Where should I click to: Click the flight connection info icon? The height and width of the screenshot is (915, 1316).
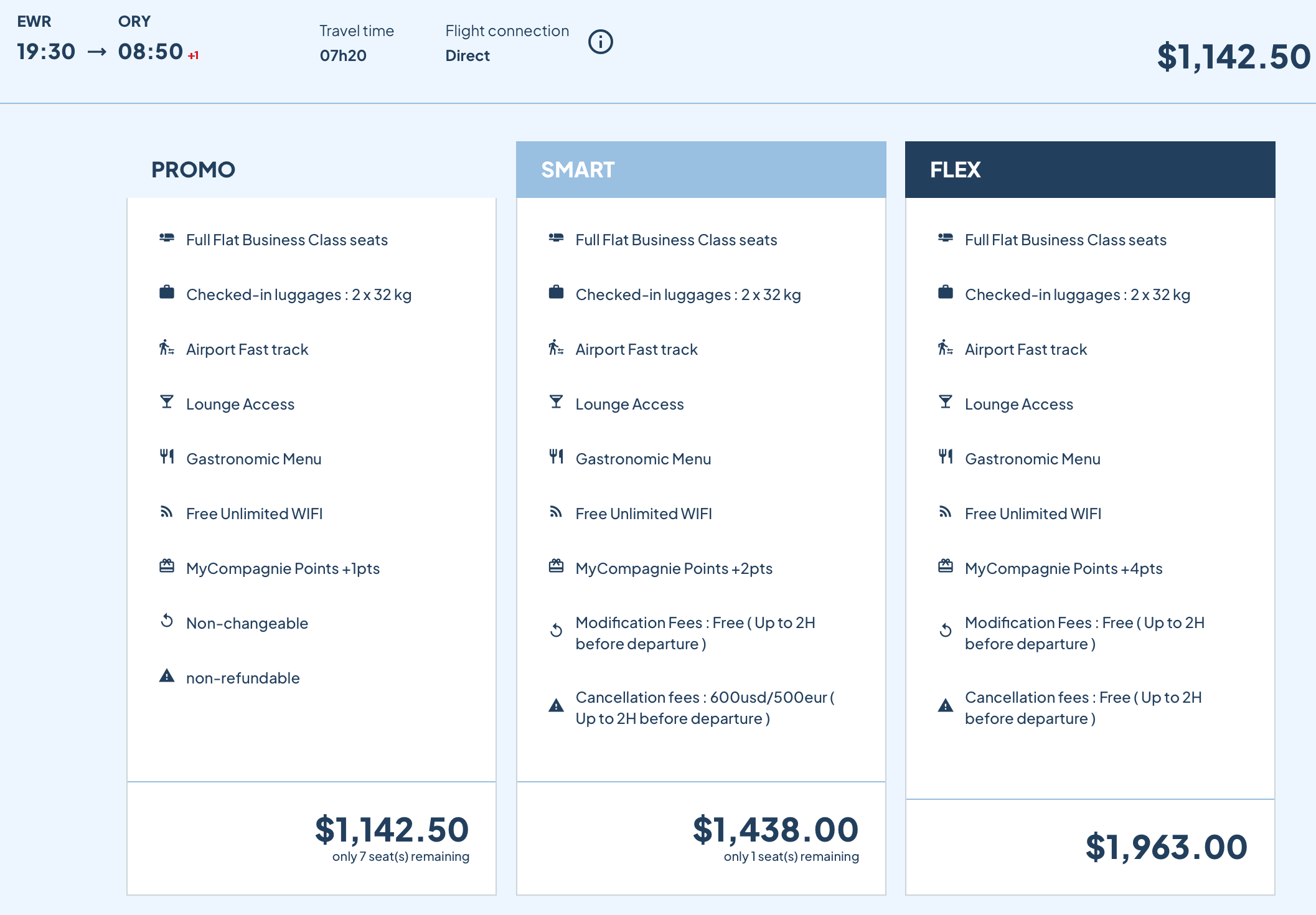[600, 42]
